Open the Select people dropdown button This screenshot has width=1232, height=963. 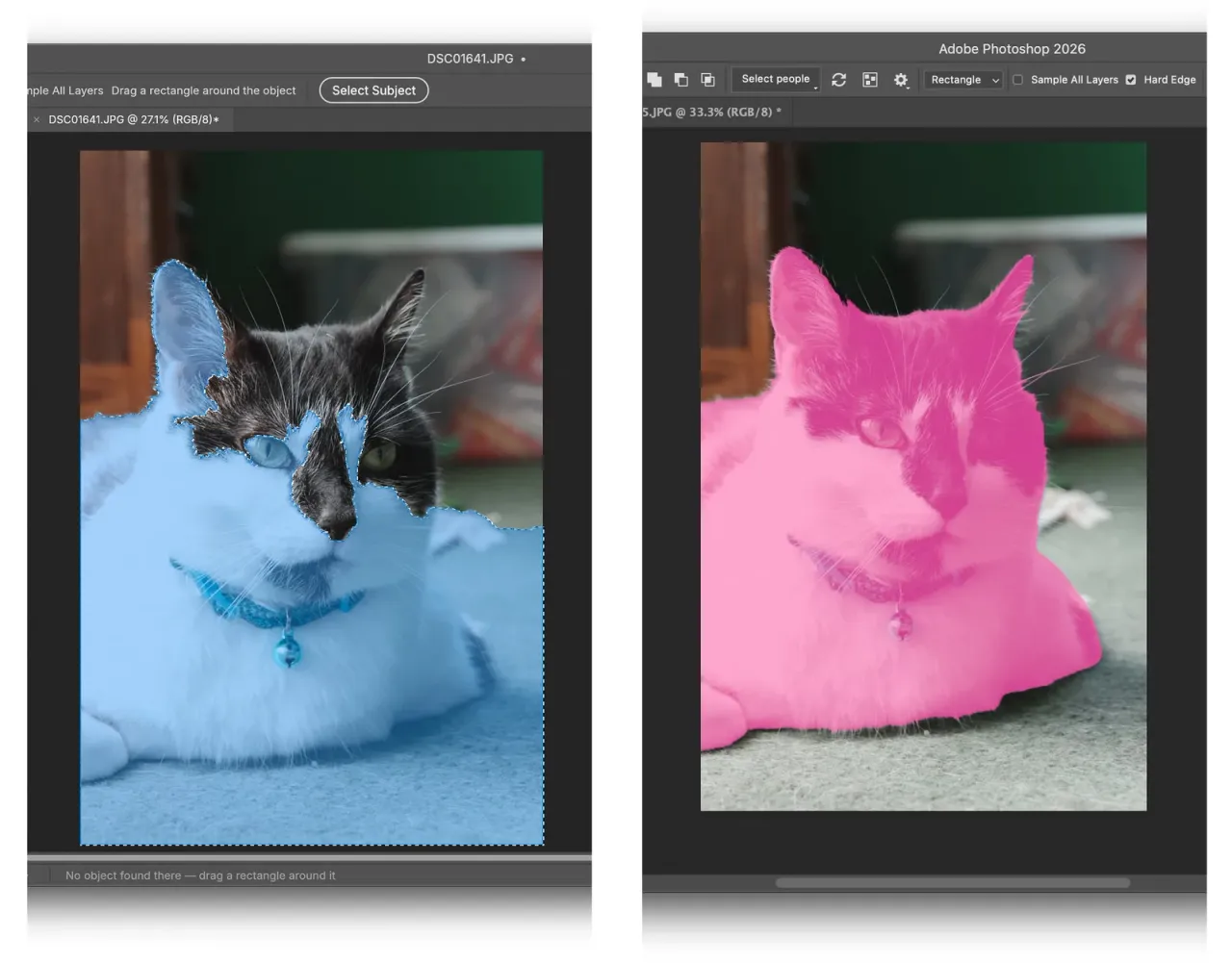point(776,79)
